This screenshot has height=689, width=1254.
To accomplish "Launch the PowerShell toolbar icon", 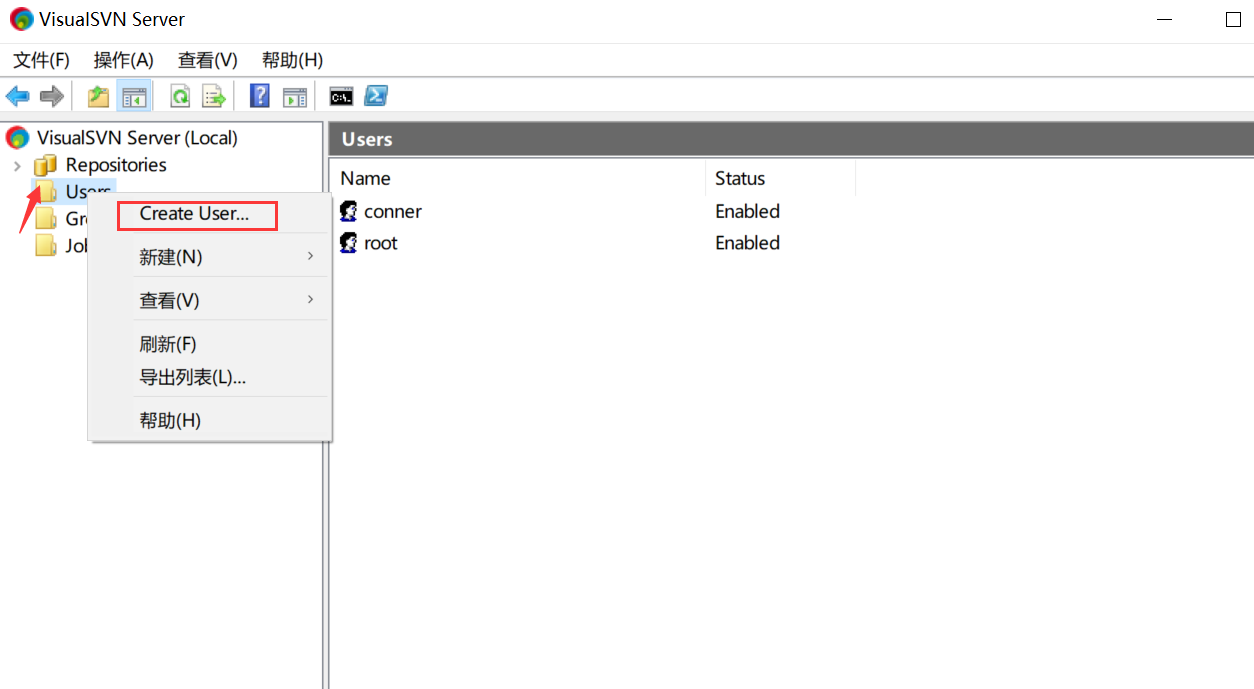I will coord(376,96).
